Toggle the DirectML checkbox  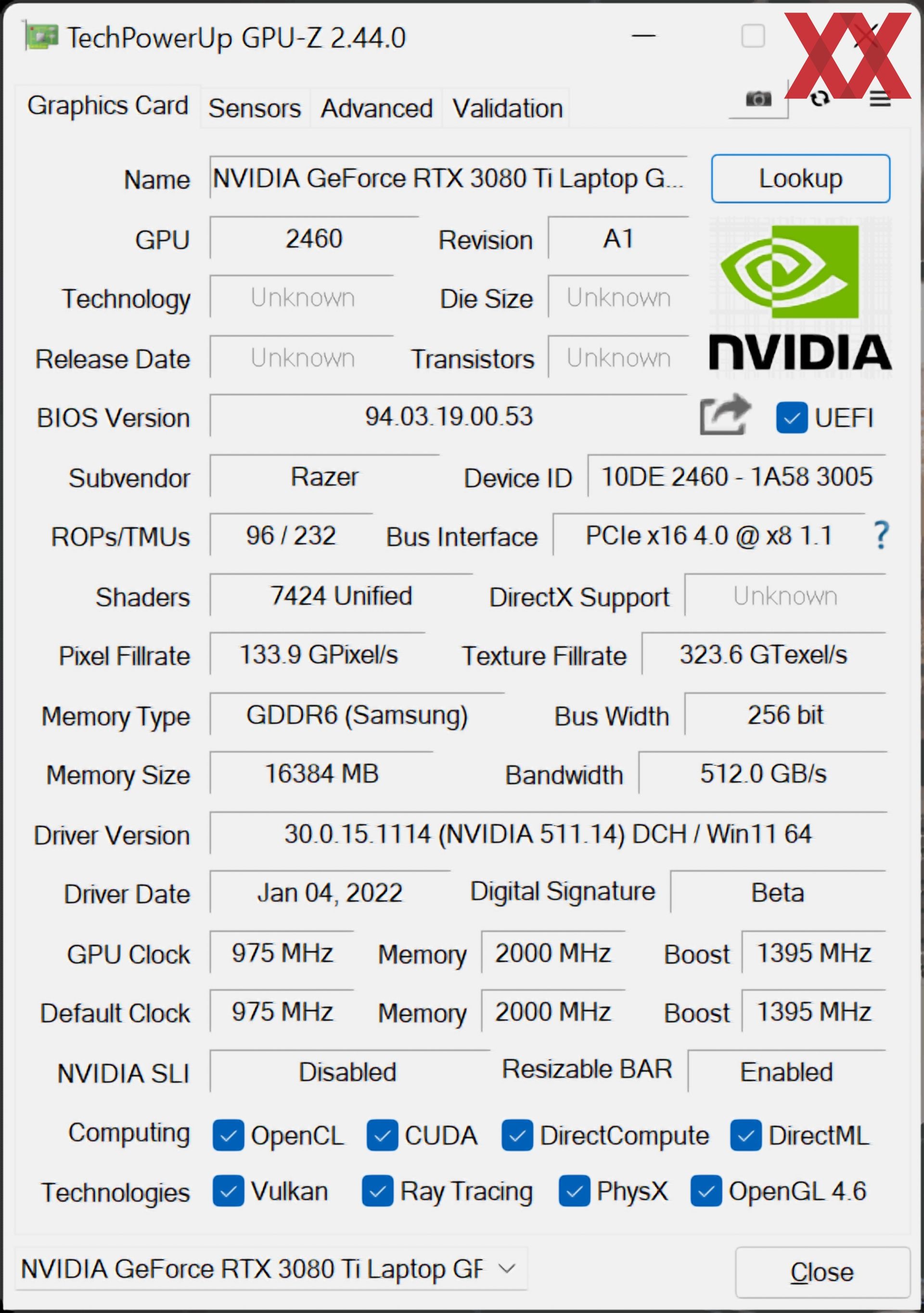[745, 1135]
